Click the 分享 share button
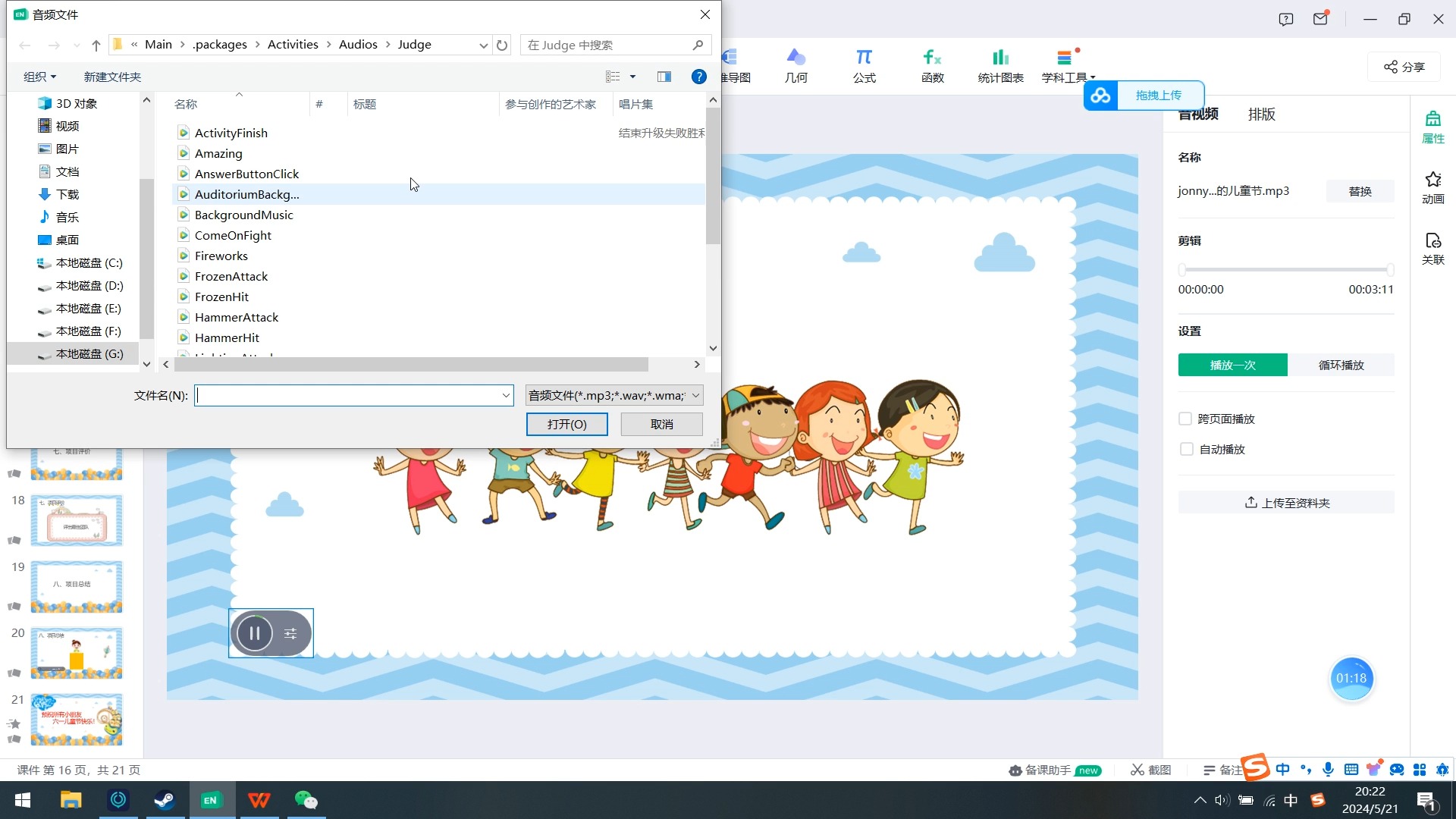This screenshot has height=819, width=1456. (1404, 67)
